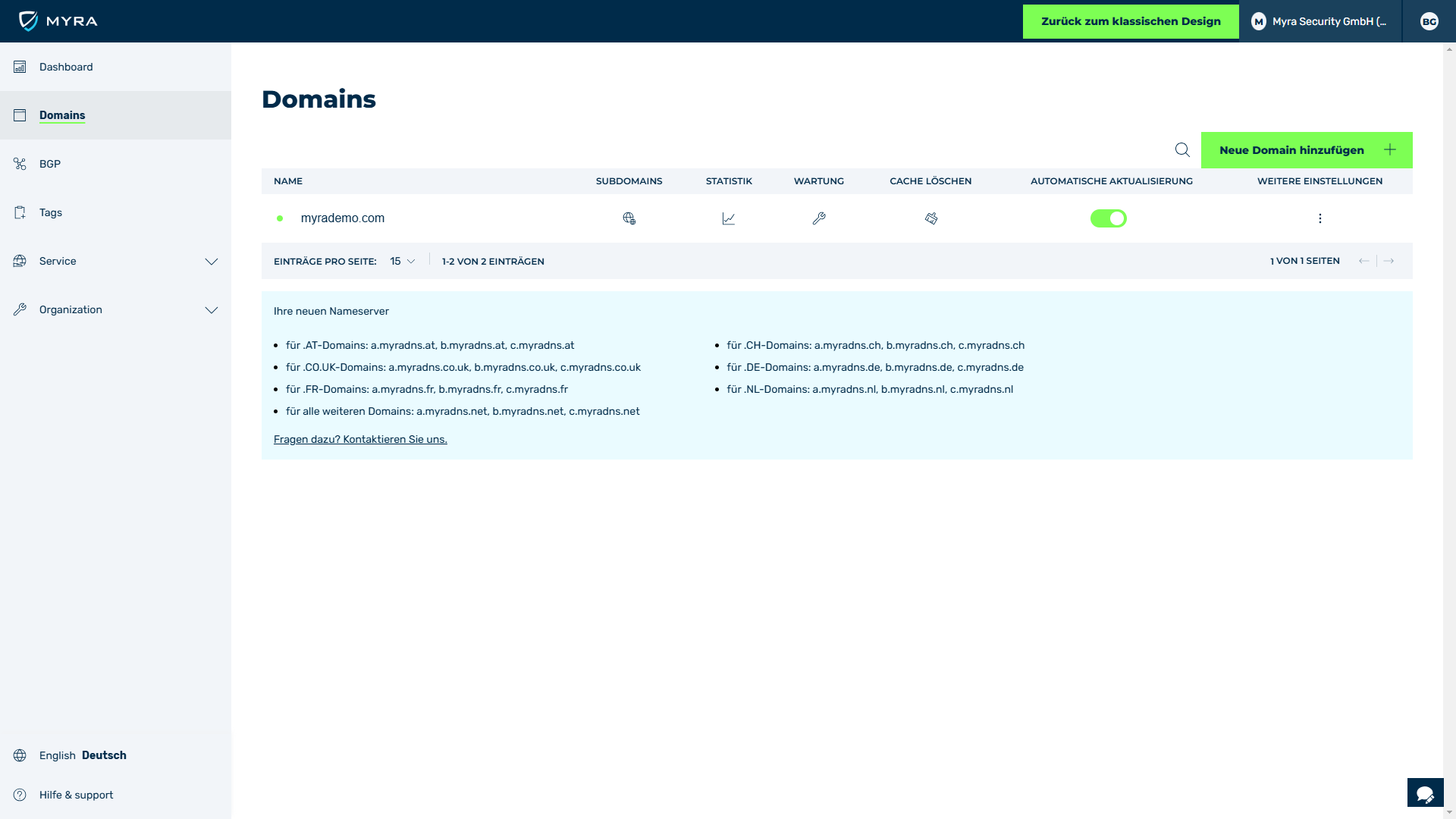This screenshot has height=819, width=1456.
Task: Click the search icon to search domains
Action: pyautogui.click(x=1182, y=150)
